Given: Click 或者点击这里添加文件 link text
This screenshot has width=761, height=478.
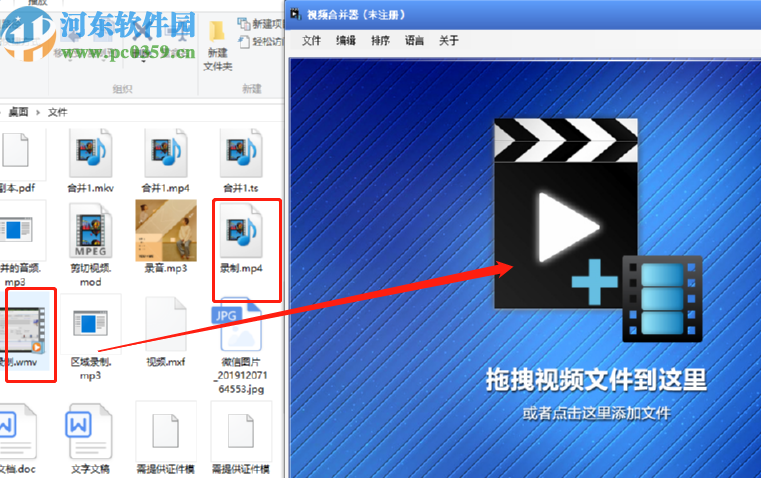Looking at the screenshot, I should coord(596,413).
